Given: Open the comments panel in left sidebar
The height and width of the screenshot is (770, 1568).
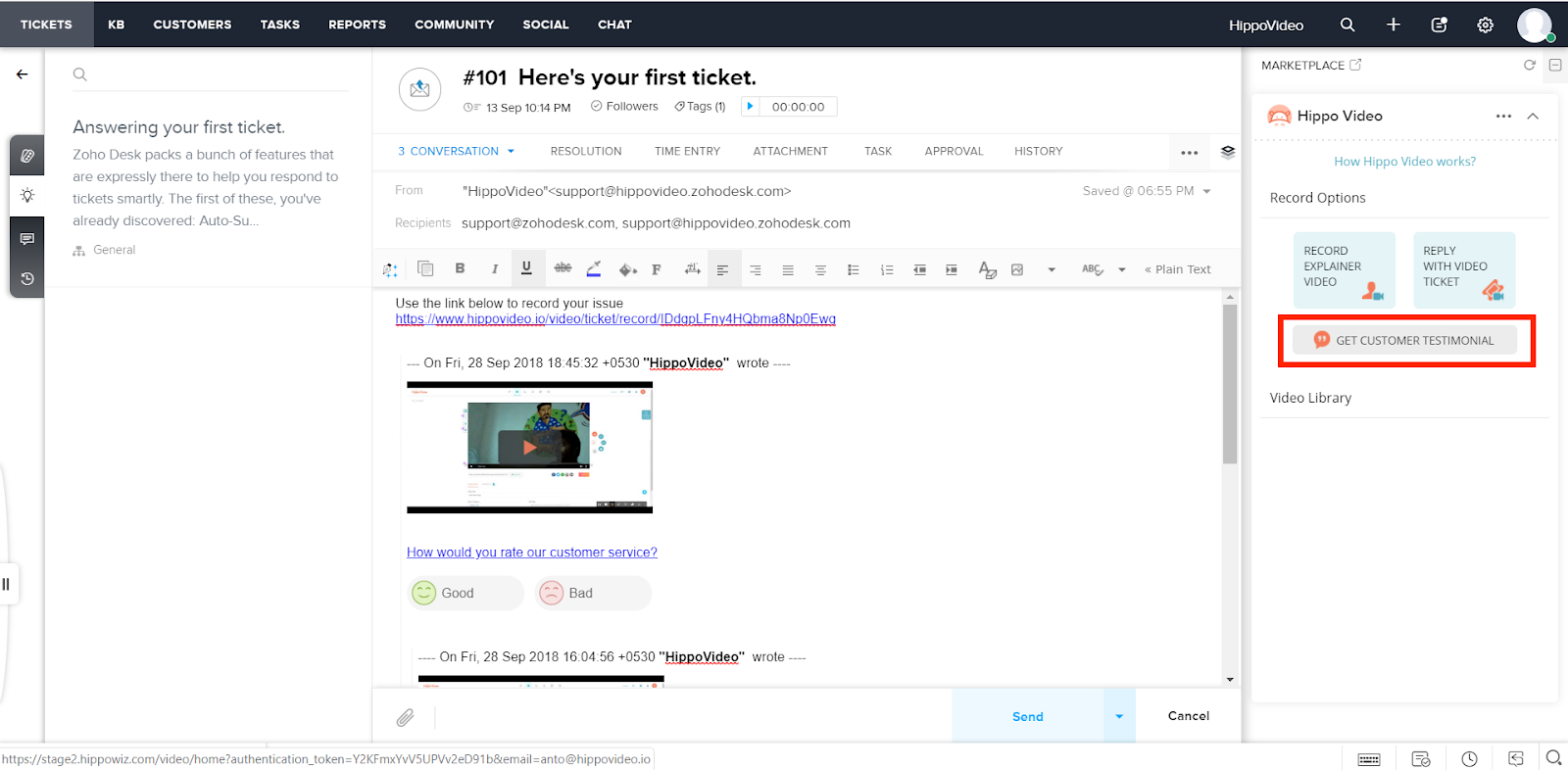Looking at the screenshot, I should click(27, 238).
